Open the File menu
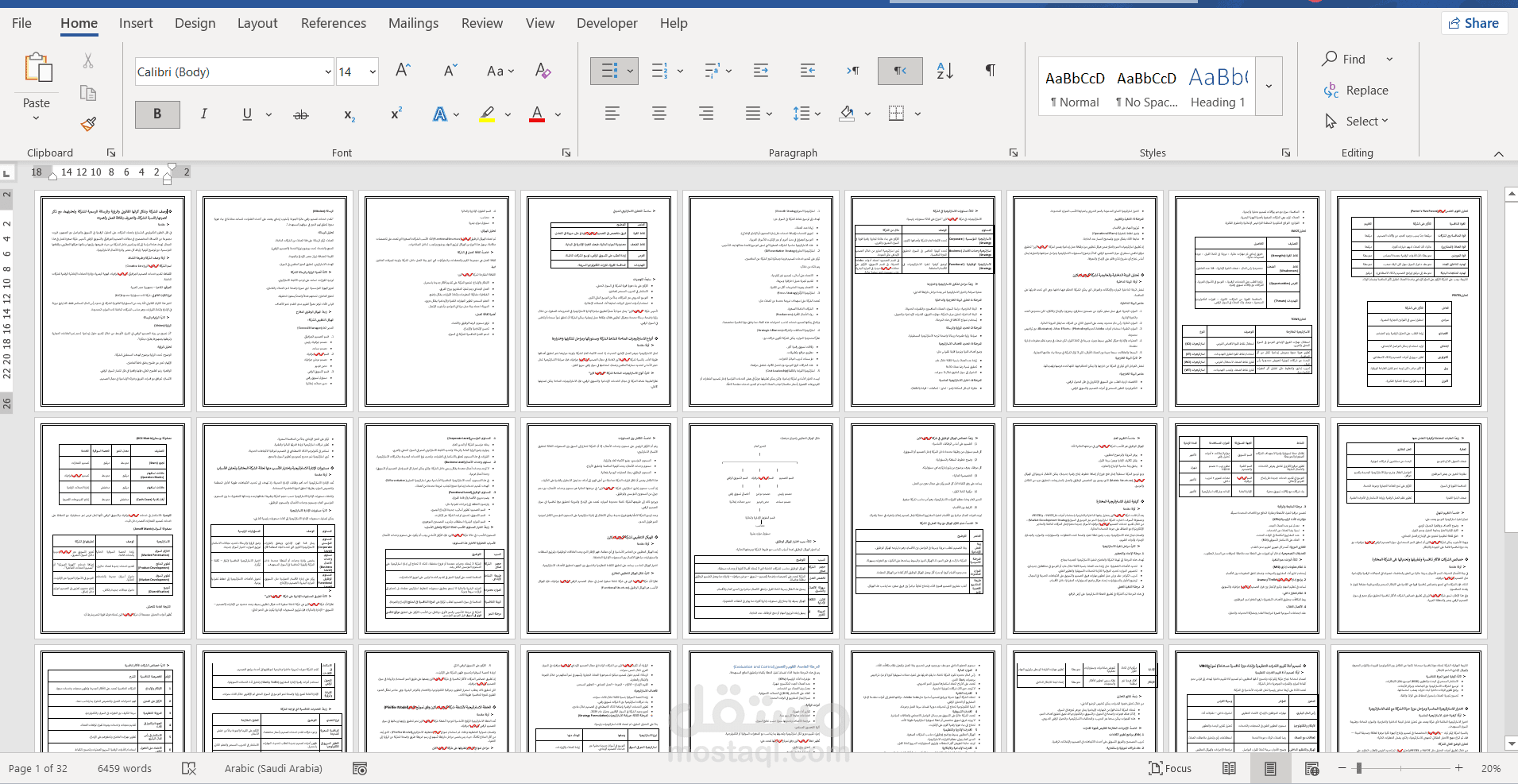 click(x=21, y=23)
